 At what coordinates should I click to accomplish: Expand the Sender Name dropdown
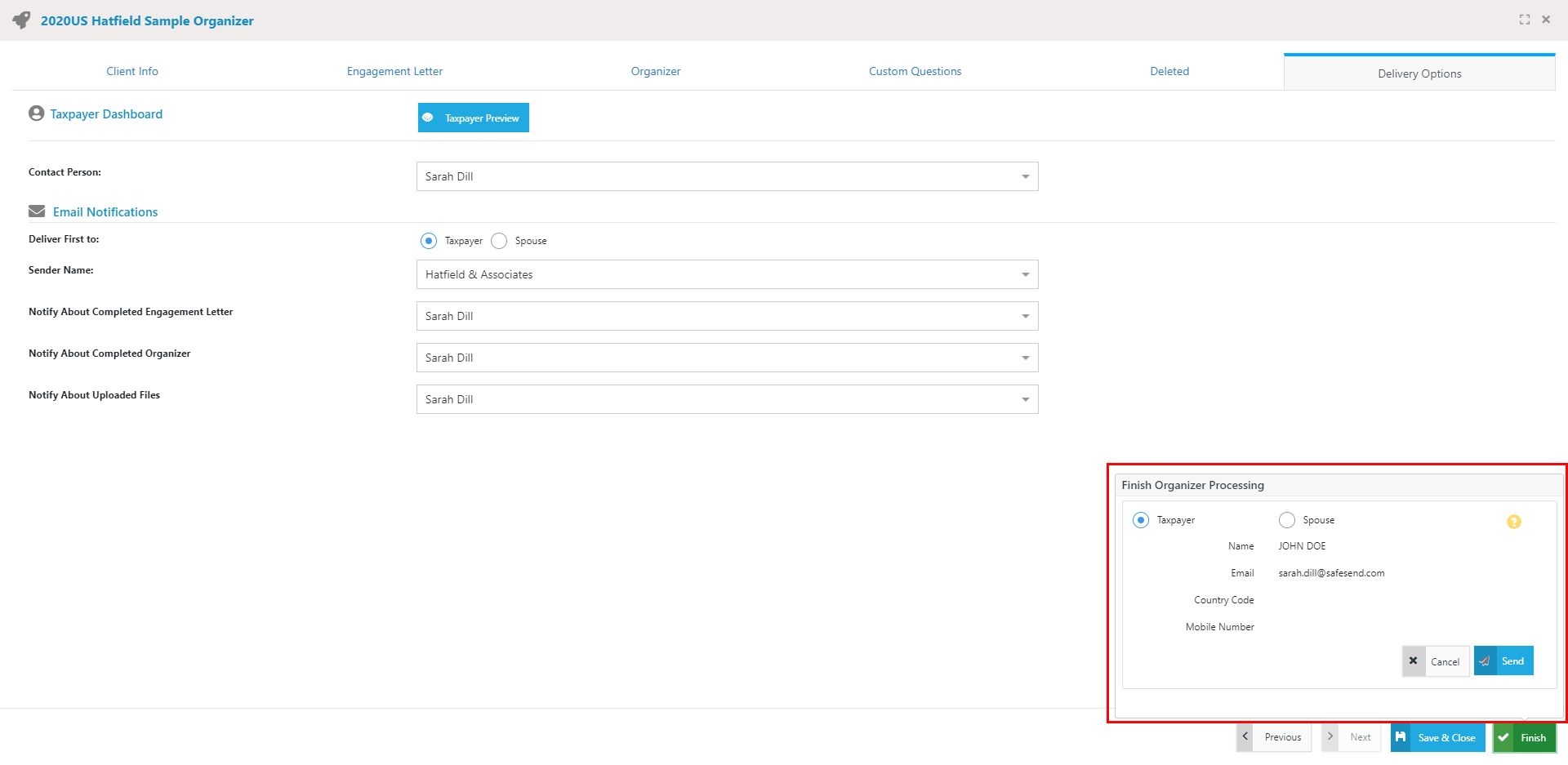[x=727, y=274]
